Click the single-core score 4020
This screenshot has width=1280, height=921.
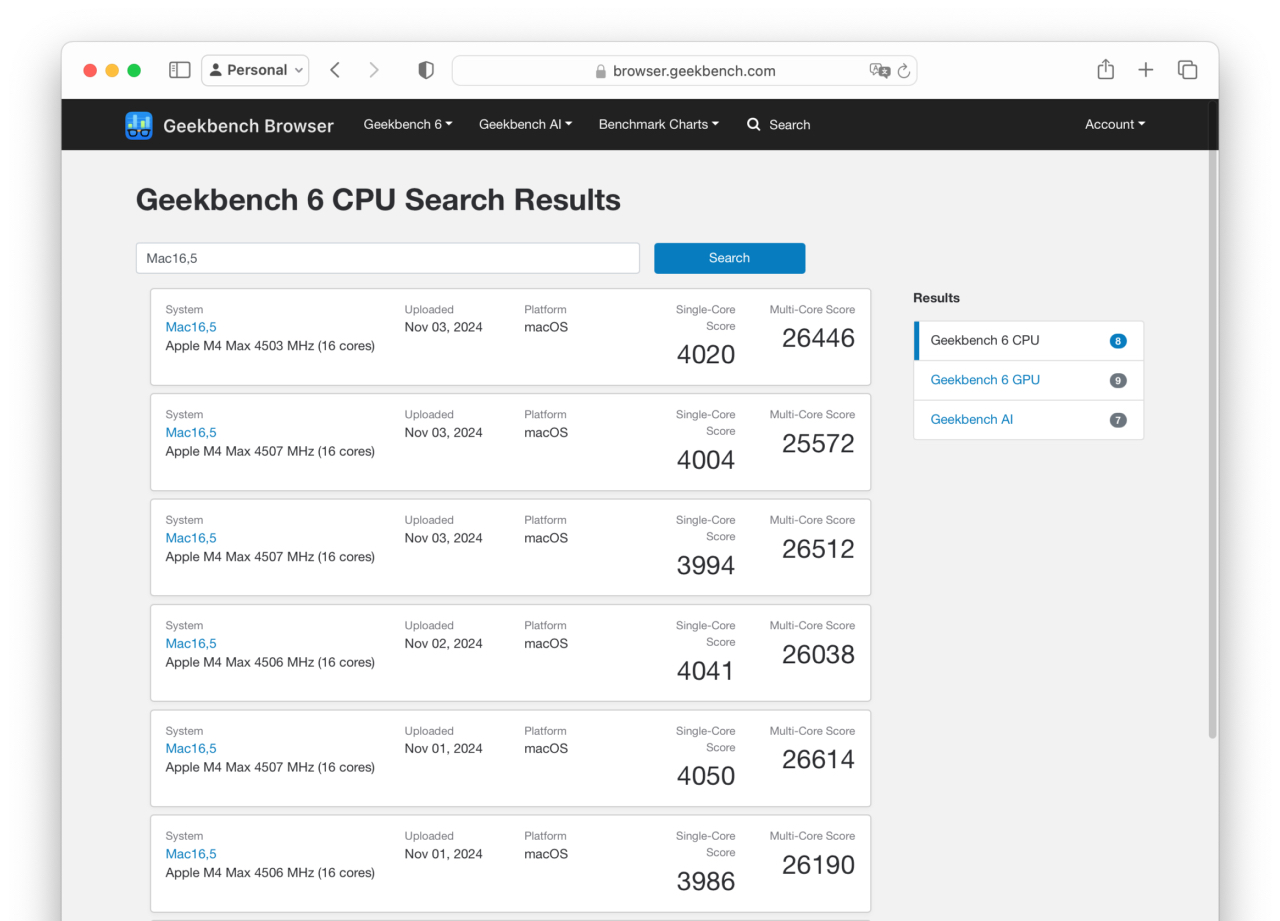coord(706,355)
